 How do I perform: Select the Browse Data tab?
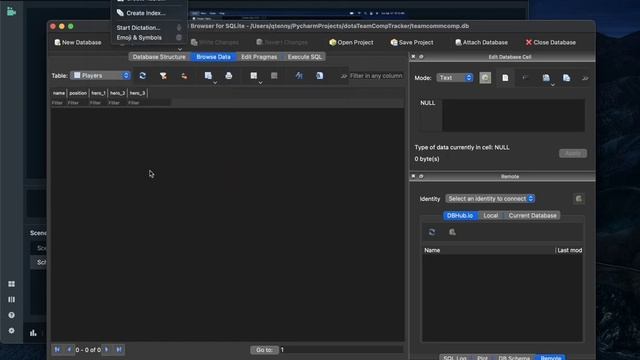(213, 57)
